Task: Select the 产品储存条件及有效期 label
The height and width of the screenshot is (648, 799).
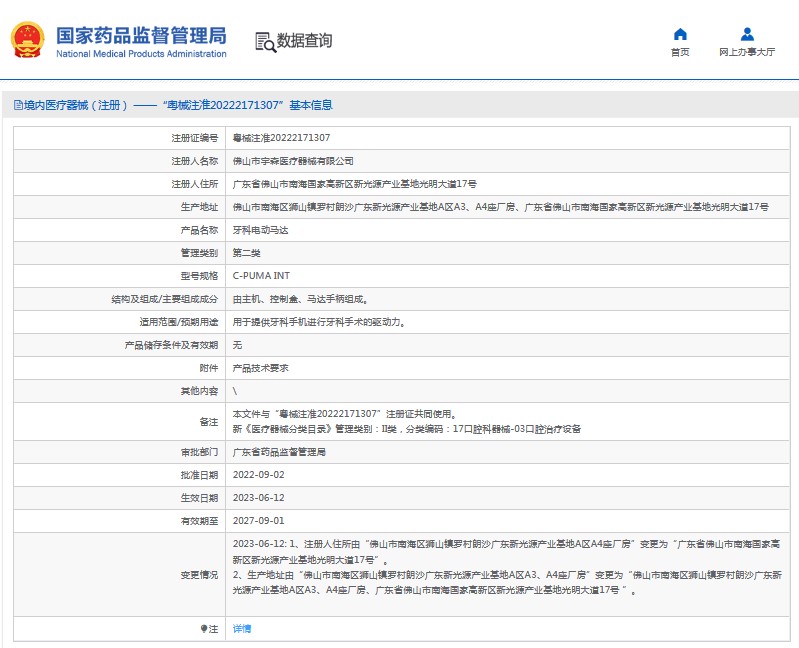Action: click(171, 345)
